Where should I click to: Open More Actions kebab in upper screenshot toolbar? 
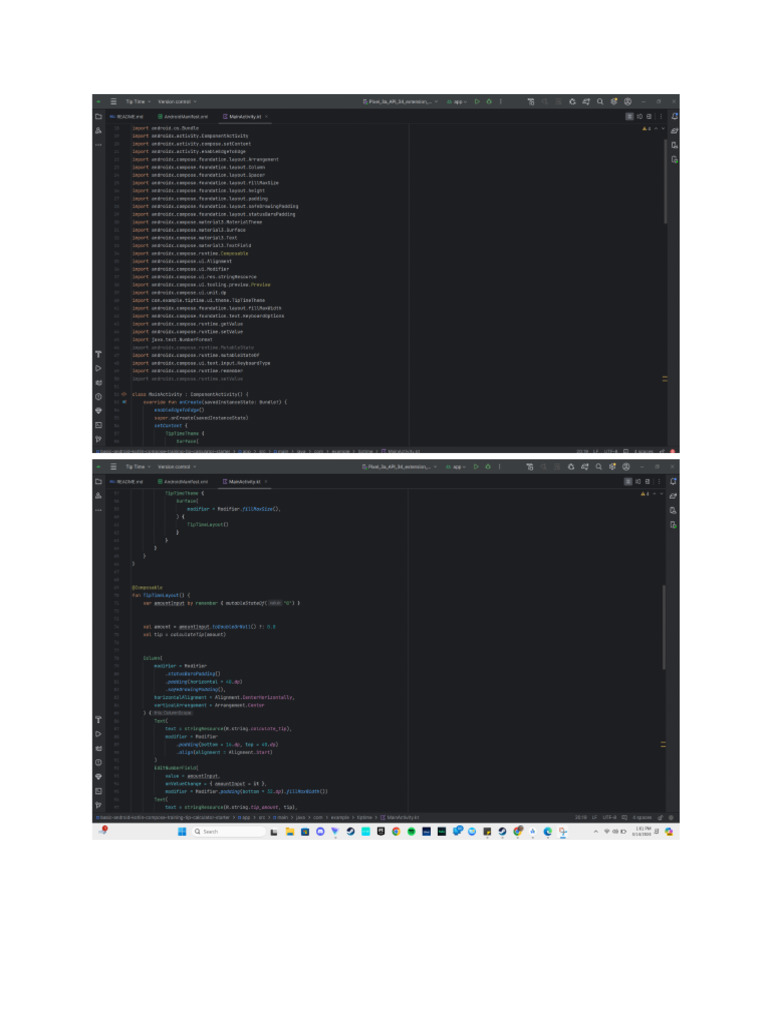(501, 101)
